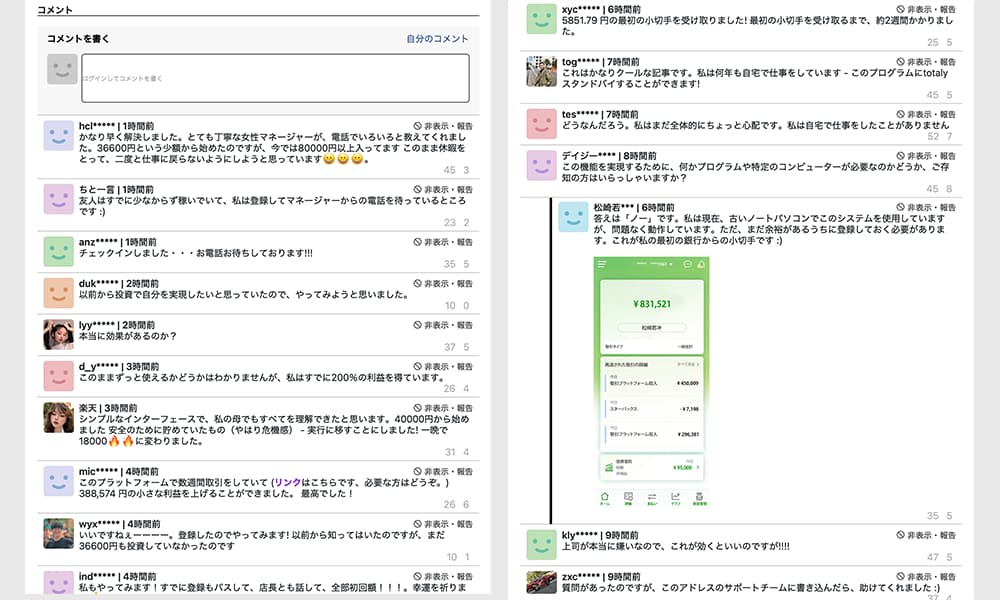Click 非表示・報告 on hcl***** comment
This screenshot has width=1000, height=600.
[444, 128]
